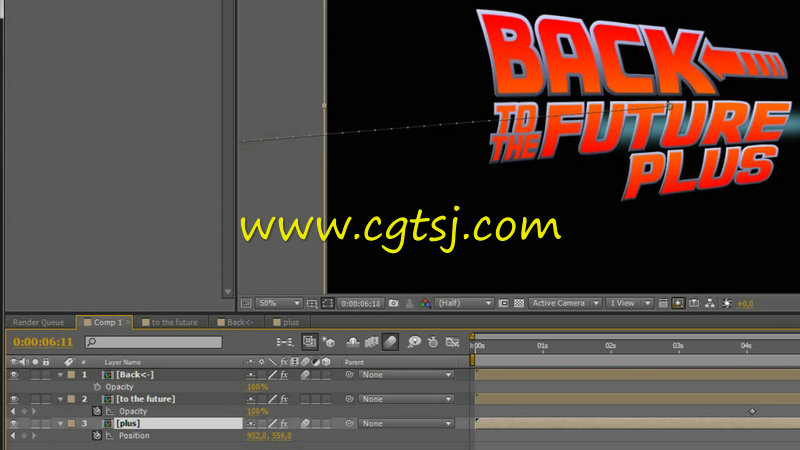This screenshot has width=800, height=450.
Task: Open the grid and guide options icon
Action: (312, 303)
